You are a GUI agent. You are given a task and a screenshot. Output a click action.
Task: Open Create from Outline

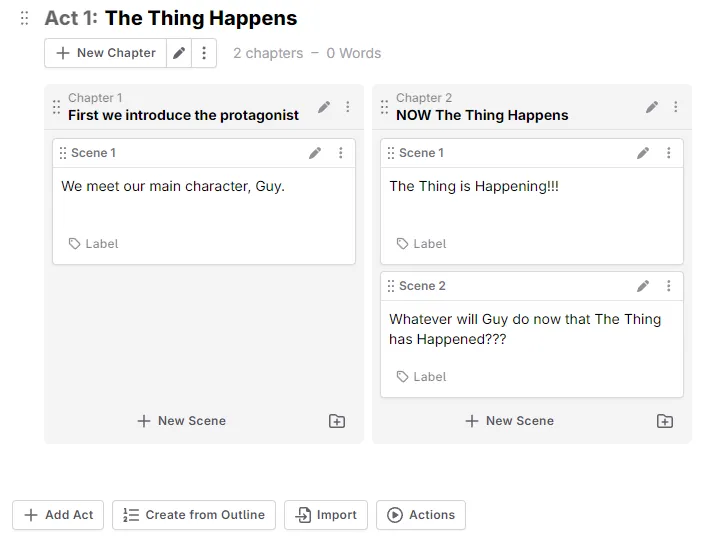(194, 515)
